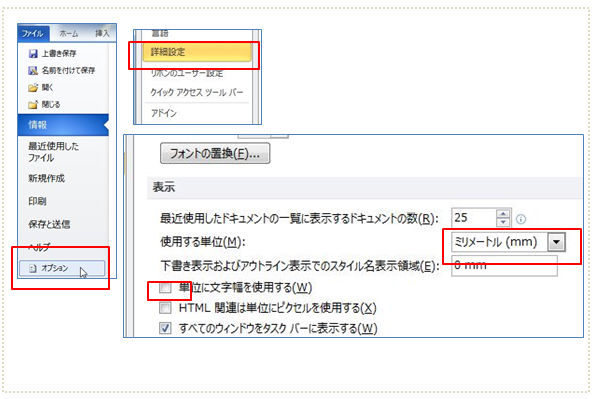The height and width of the screenshot is (399, 593).
Task: Click the 最近使用したドキュメントの一覧 label
Action: [x=299, y=218]
